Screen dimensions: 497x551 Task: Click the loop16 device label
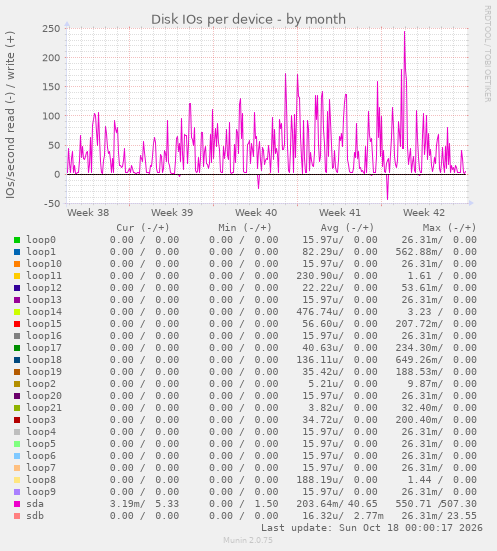[x=44, y=336]
